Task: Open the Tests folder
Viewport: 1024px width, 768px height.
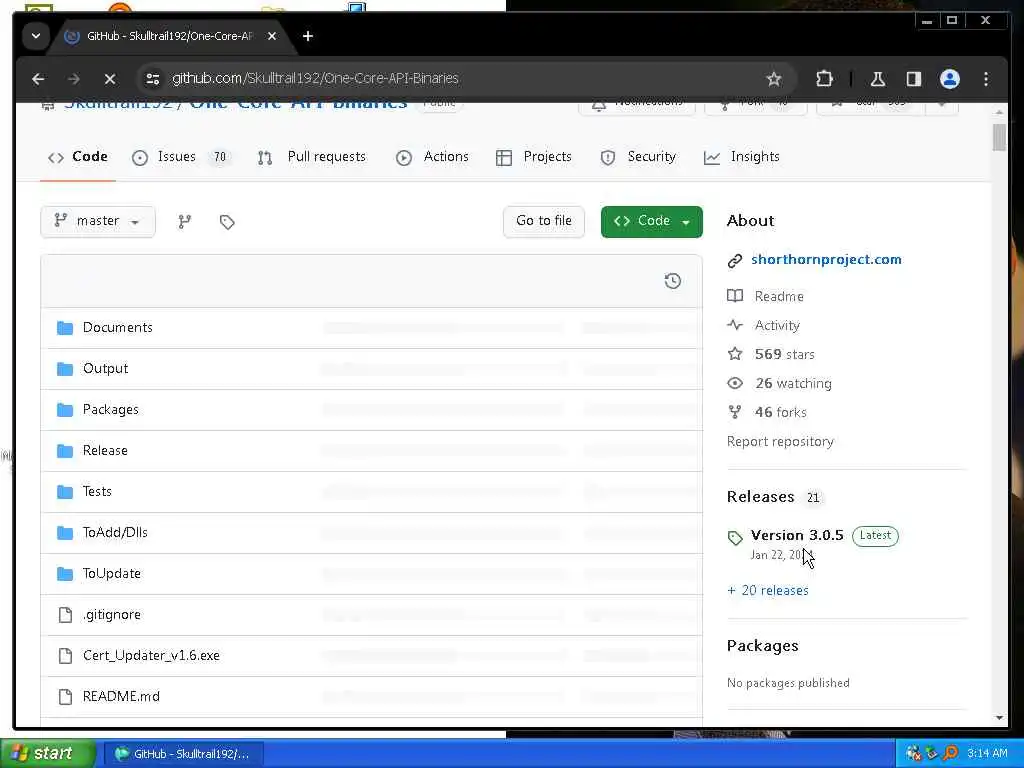Action: (97, 492)
